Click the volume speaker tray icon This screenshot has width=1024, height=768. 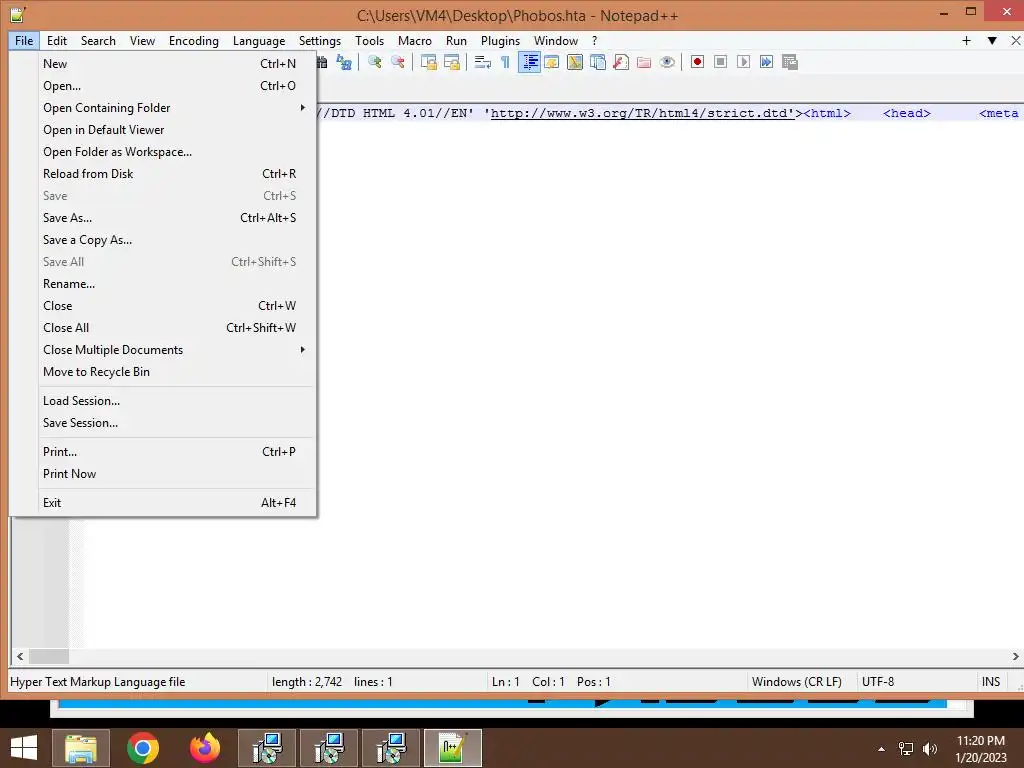tap(929, 749)
